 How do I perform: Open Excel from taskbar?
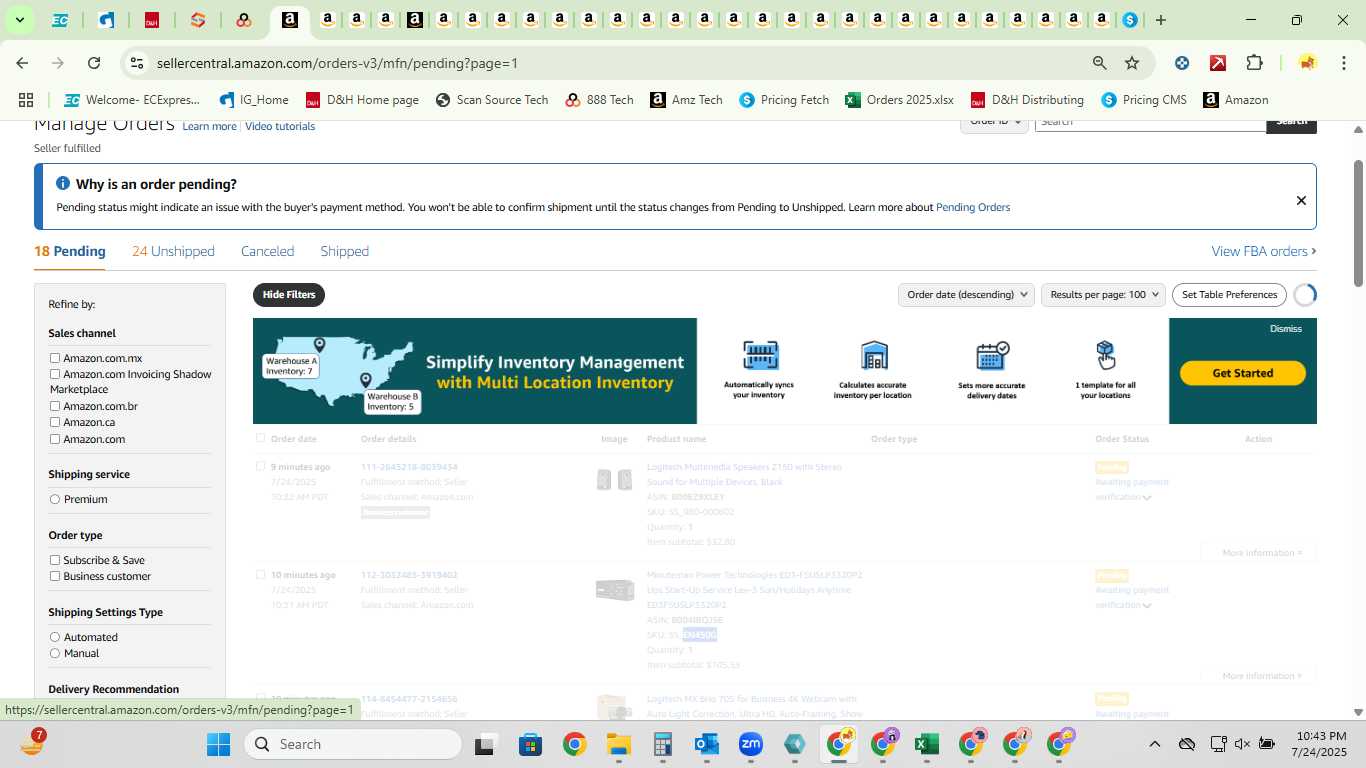coord(926,744)
